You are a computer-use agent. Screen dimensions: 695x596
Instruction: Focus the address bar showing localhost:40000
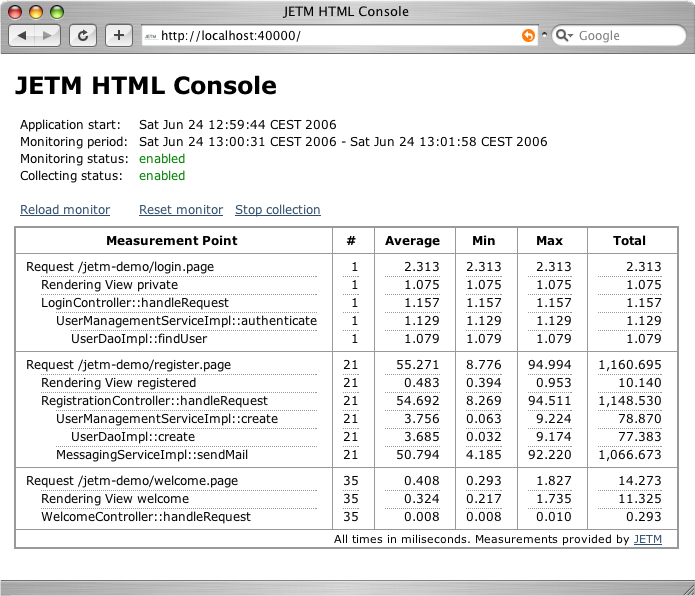click(x=340, y=35)
